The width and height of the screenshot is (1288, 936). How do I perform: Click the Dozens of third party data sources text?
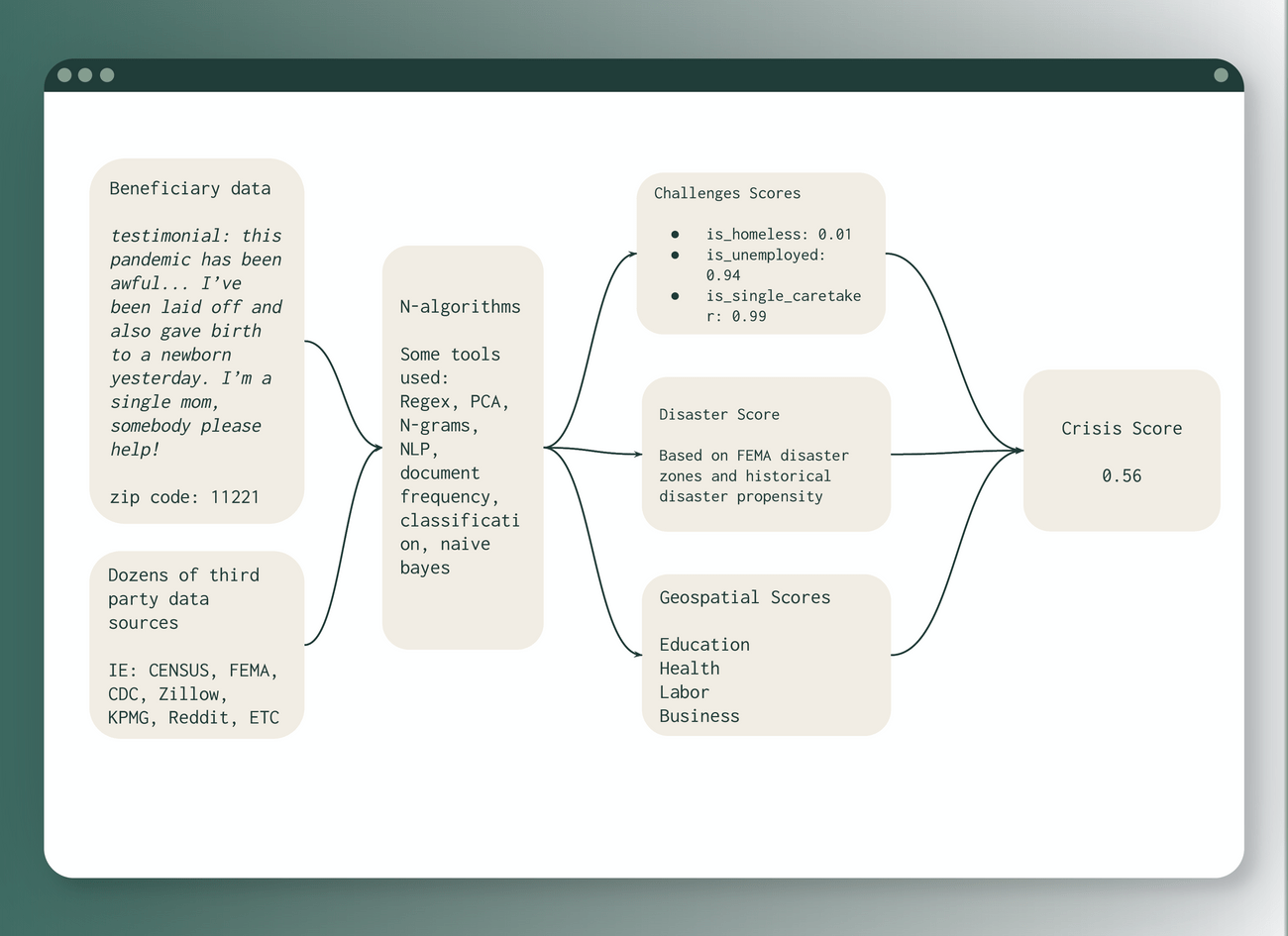coord(183,598)
